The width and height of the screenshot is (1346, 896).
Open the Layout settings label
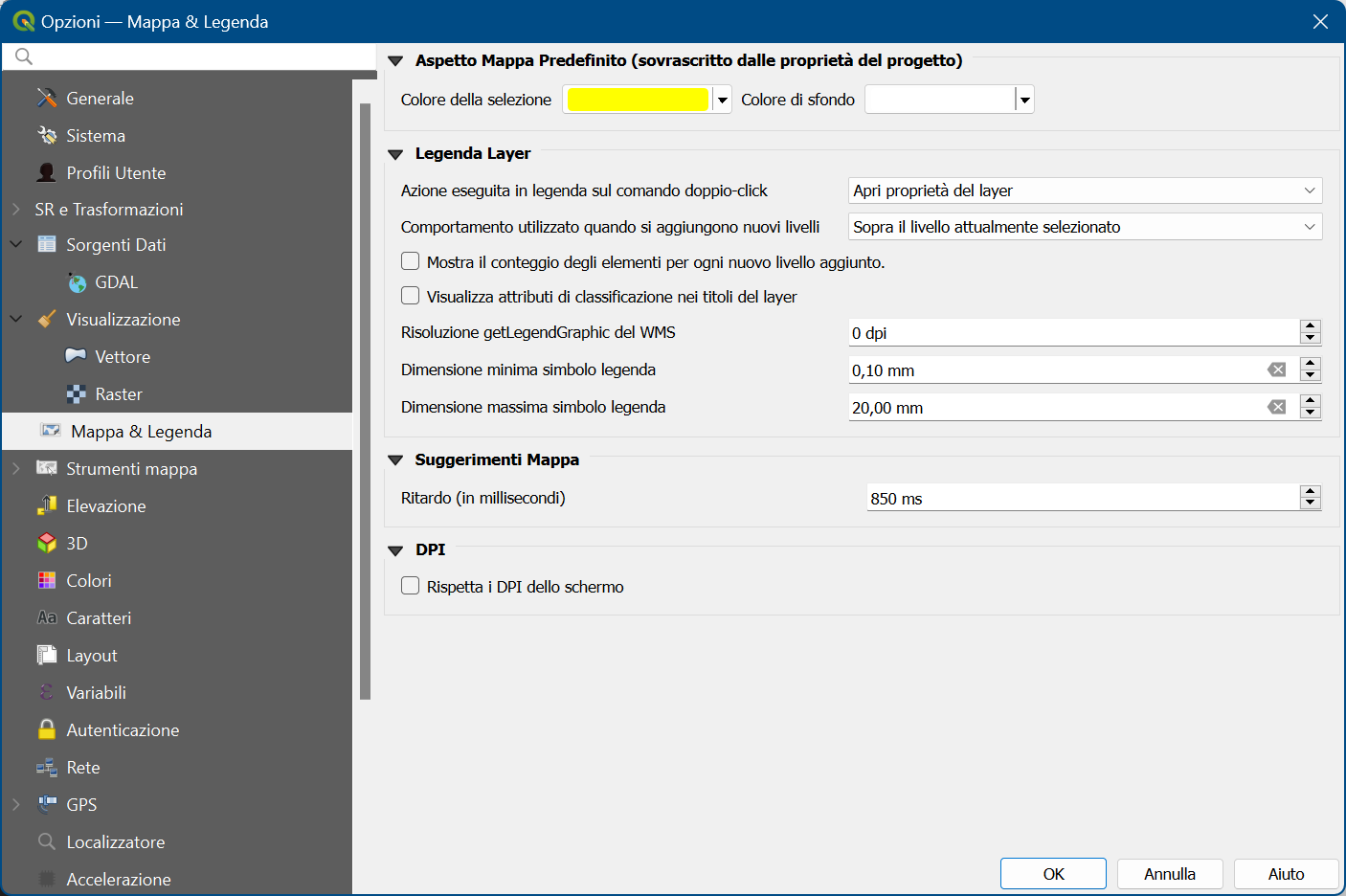pos(92,655)
